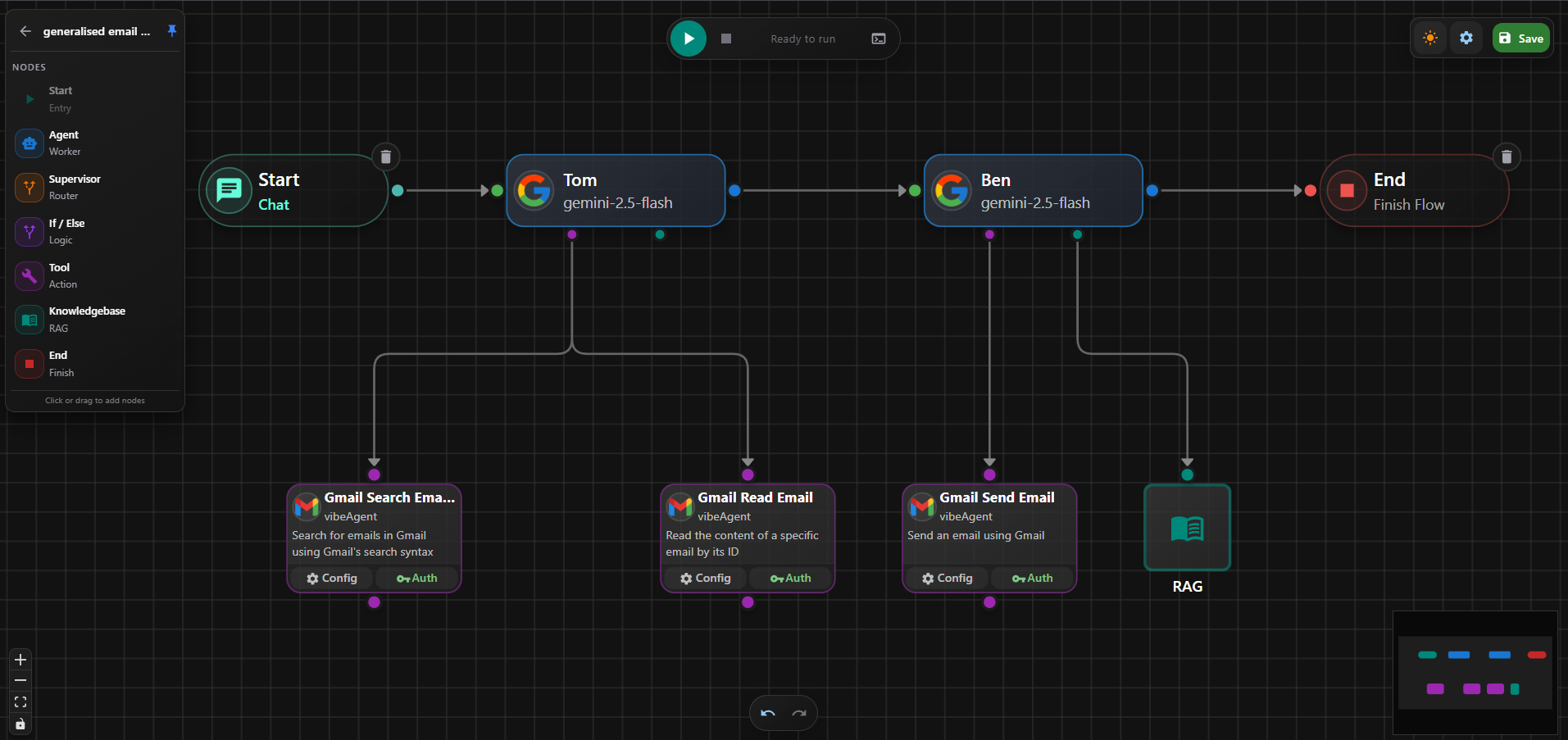Add an End finish node from palette
This screenshot has width=1568, height=740.
(95, 364)
